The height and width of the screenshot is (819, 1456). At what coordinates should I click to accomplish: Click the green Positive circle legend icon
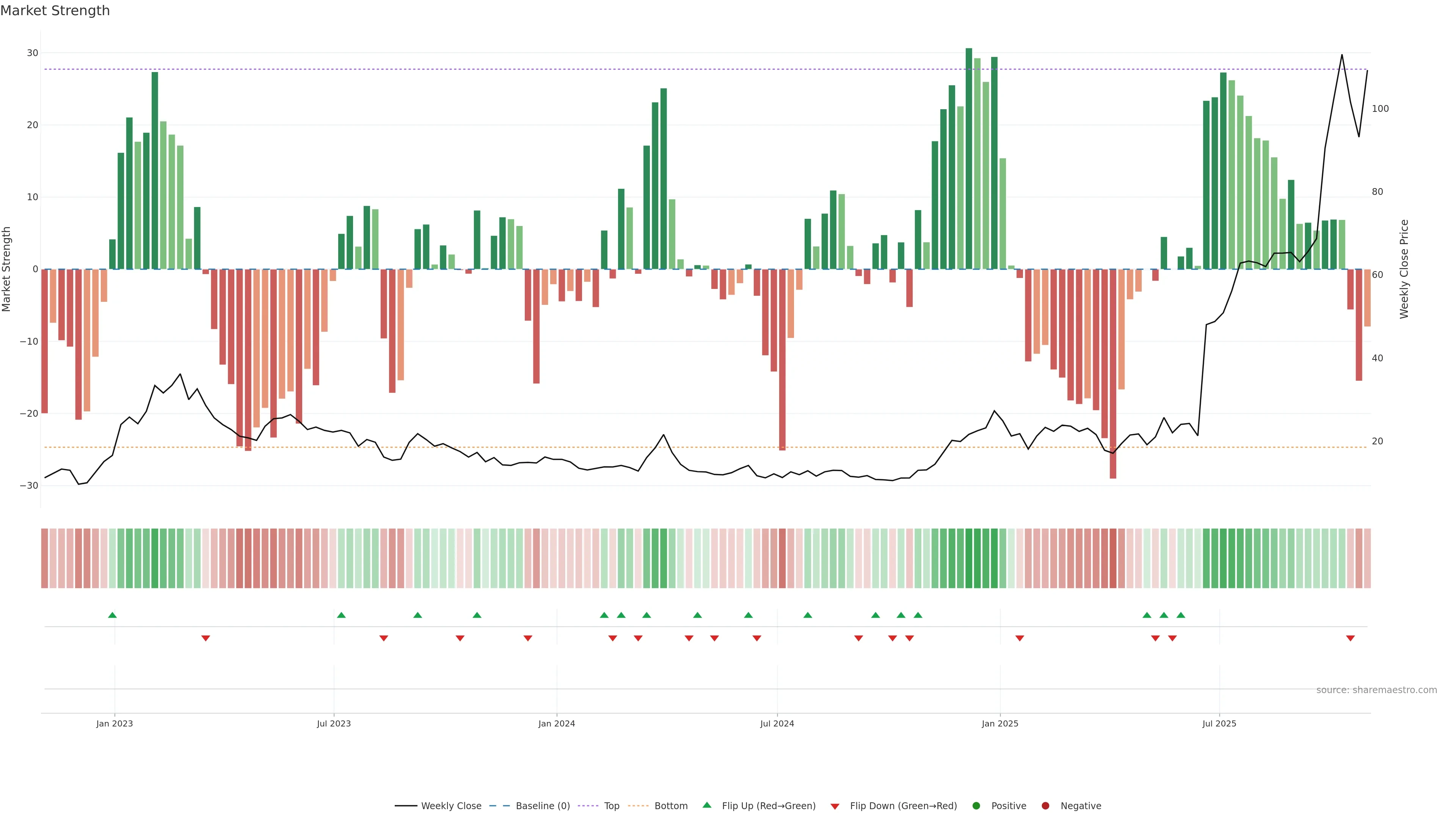tap(976, 806)
